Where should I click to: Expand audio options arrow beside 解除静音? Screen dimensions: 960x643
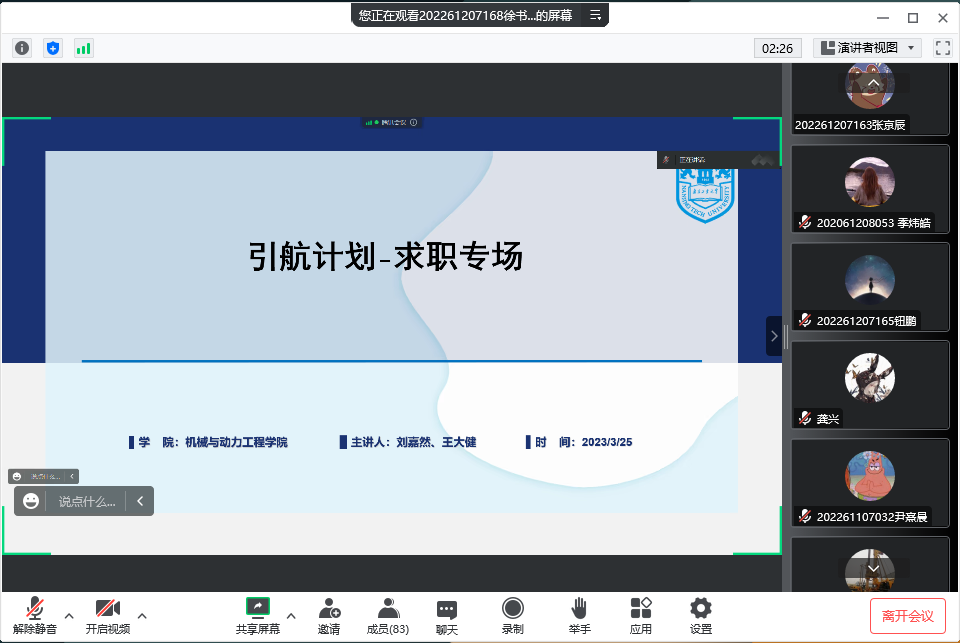pos(69,615)
